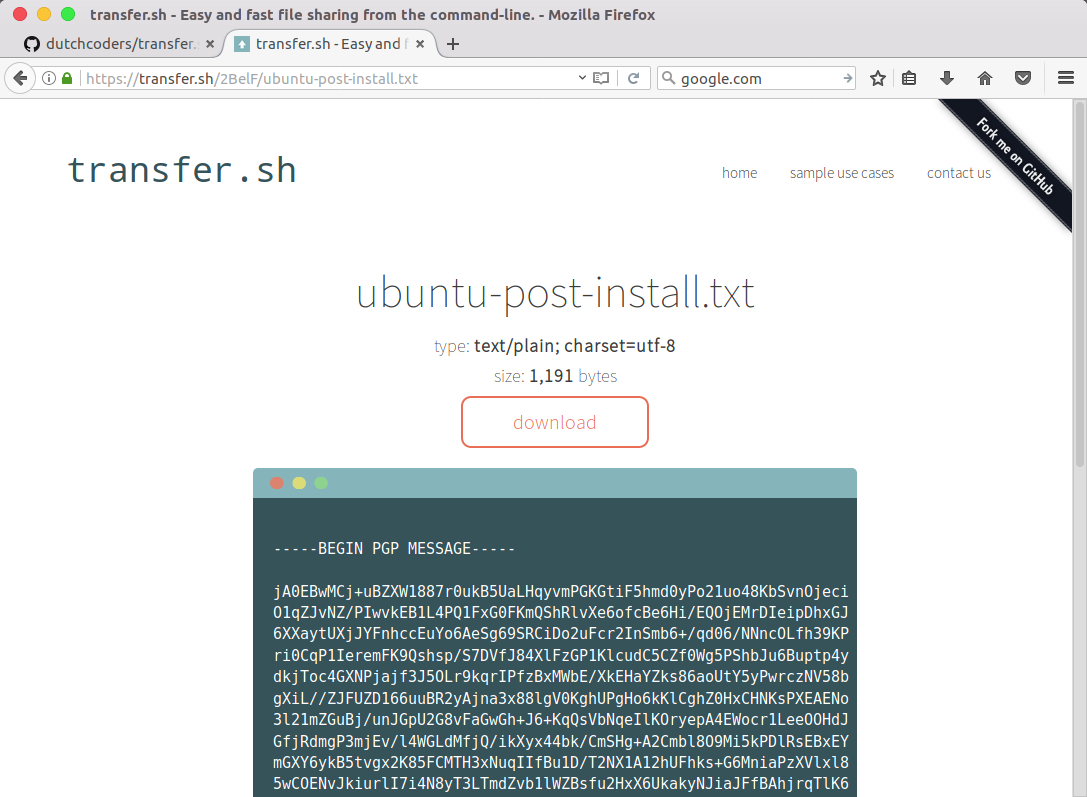Show bookmarks list icon
The width and height of the screenshot is (1087, 797).
(x=909, y=78)
